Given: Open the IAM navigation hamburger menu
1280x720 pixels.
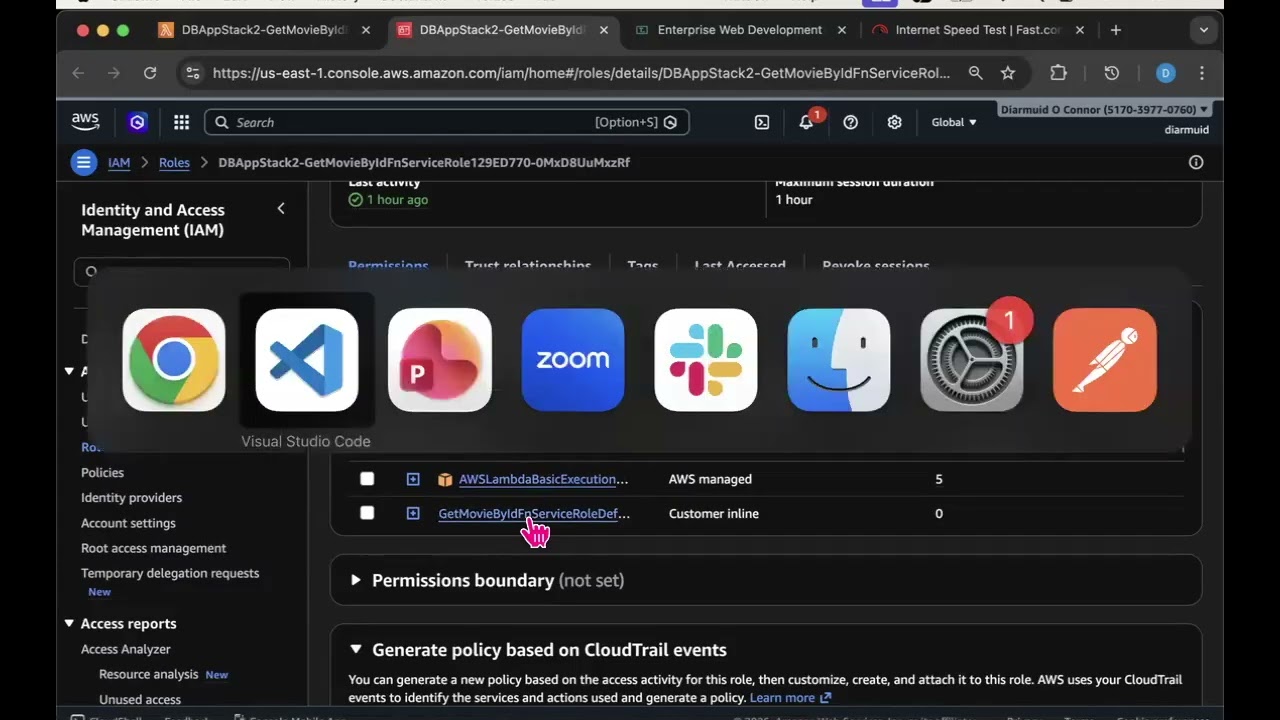Looking at the screenshot, I should [x=84, y=162].
